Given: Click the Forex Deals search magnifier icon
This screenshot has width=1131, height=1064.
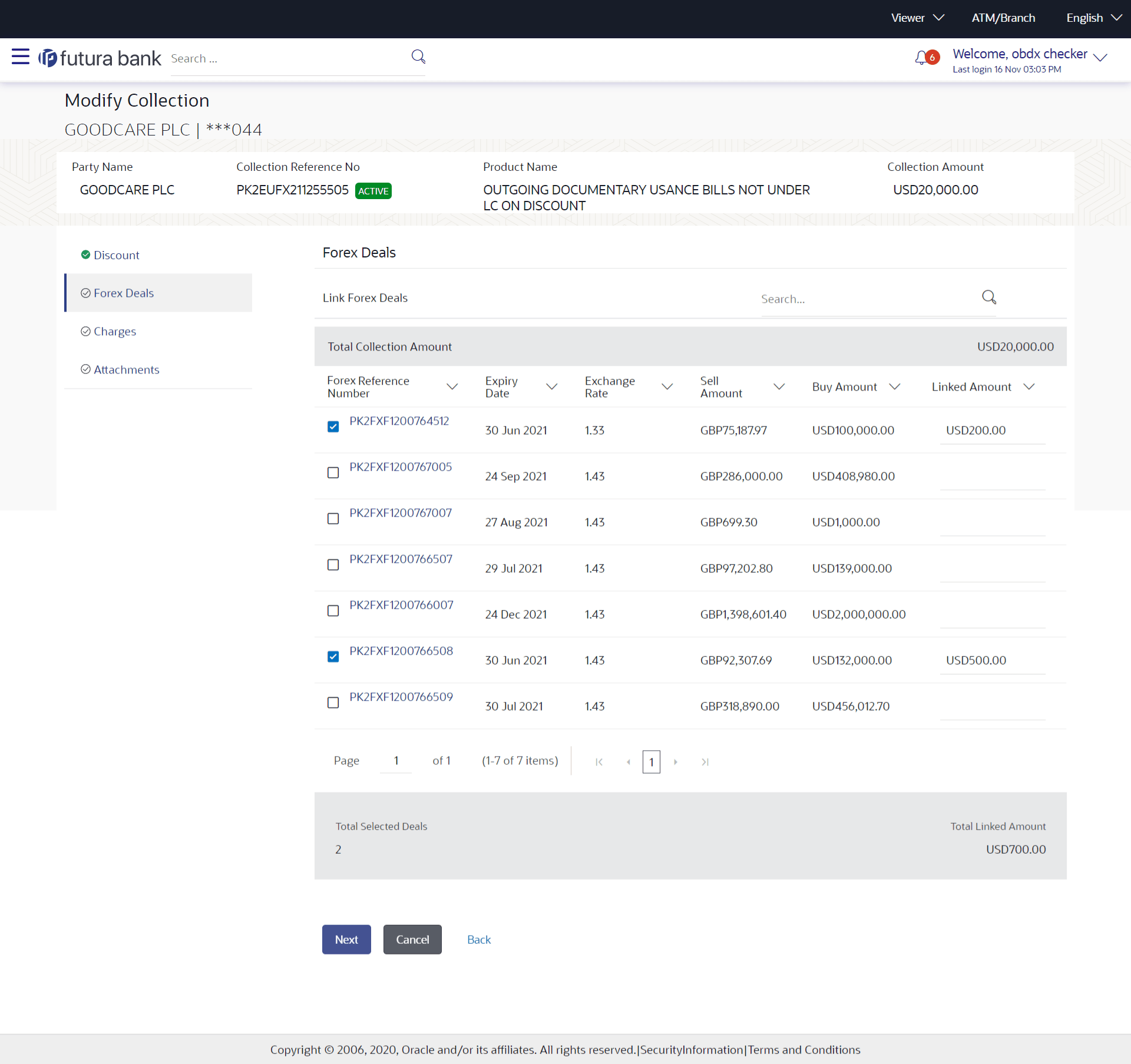Looking at the screenshot, I should pos(989,298).
